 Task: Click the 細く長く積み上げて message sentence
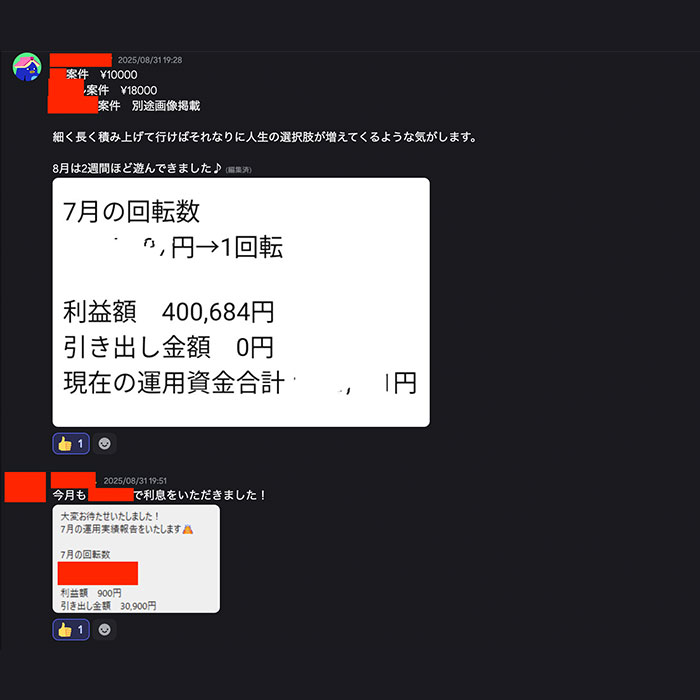[265, 137]
